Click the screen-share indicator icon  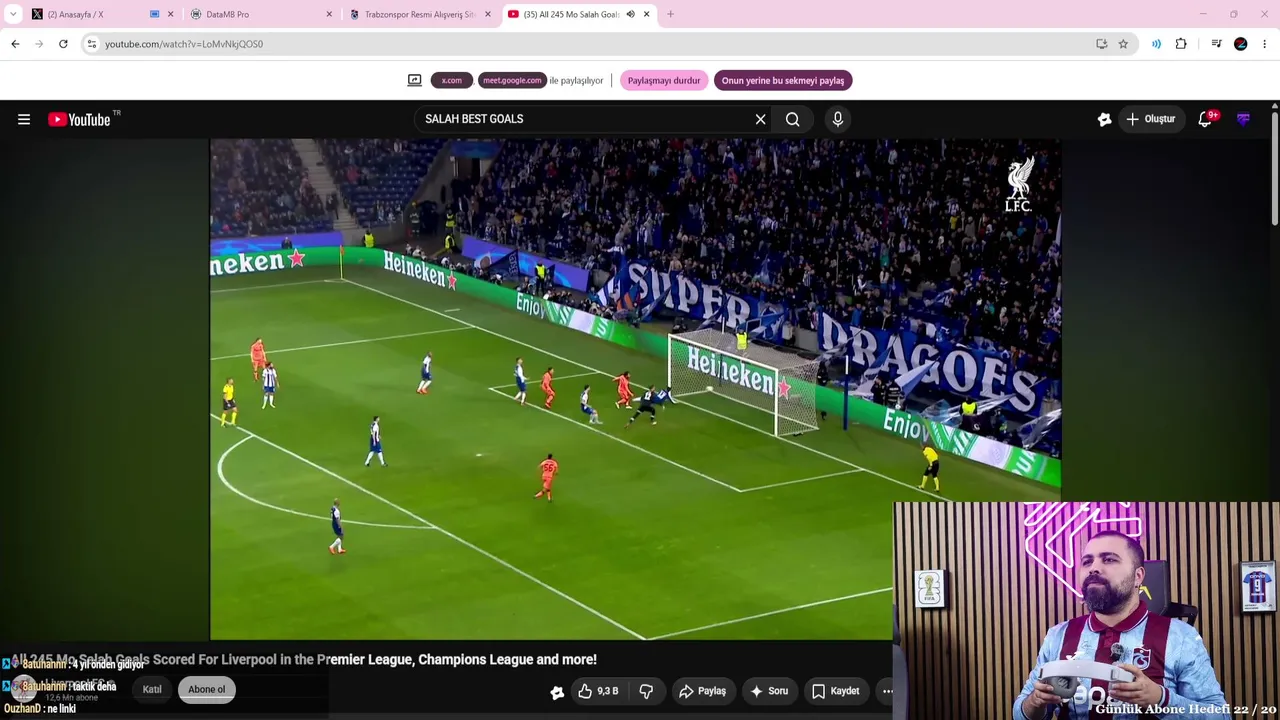[414, 80]
